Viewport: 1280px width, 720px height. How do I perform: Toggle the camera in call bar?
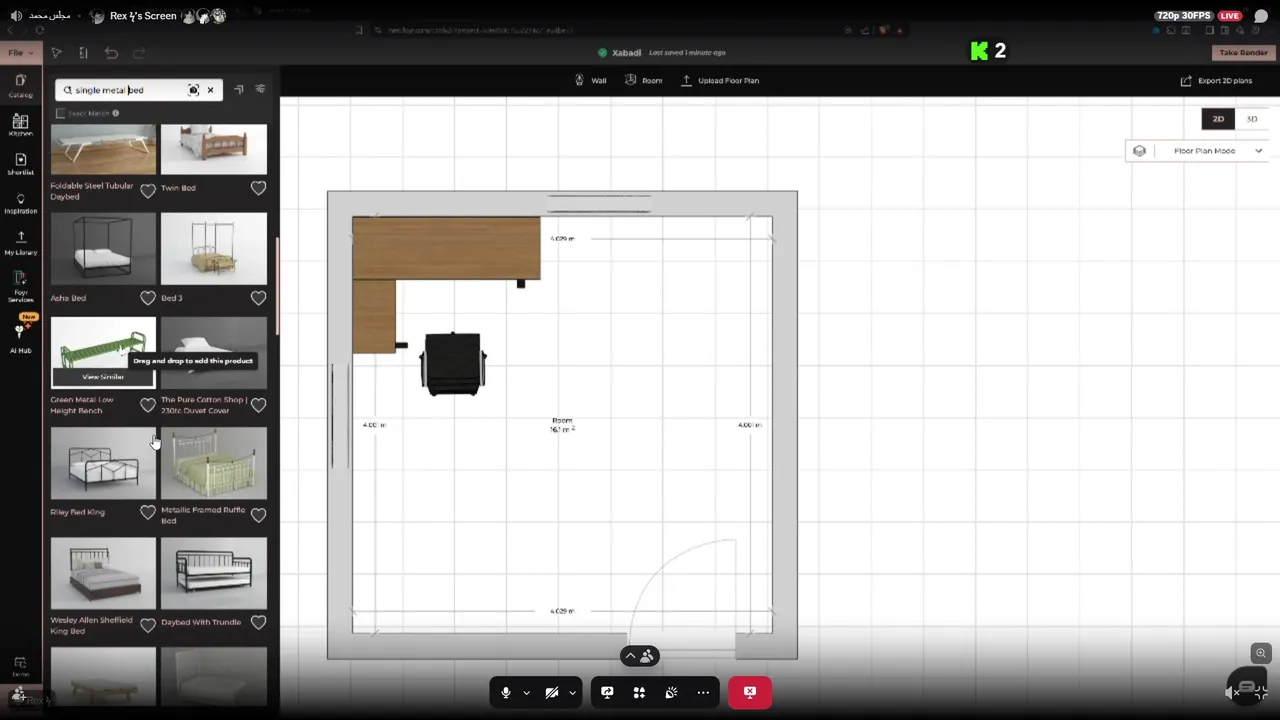pyautogui.click(x=552, y=692)
